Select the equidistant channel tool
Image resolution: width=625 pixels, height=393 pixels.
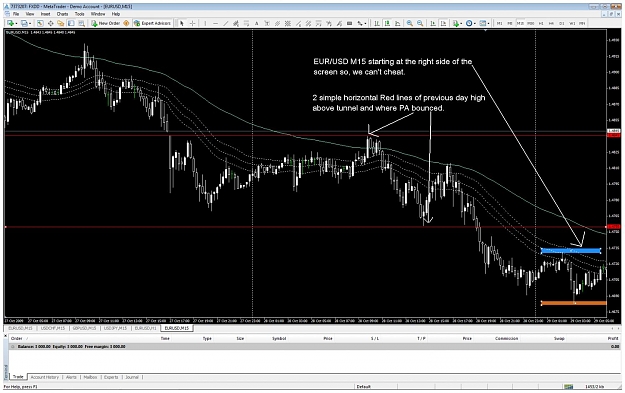tap(236, 23)
